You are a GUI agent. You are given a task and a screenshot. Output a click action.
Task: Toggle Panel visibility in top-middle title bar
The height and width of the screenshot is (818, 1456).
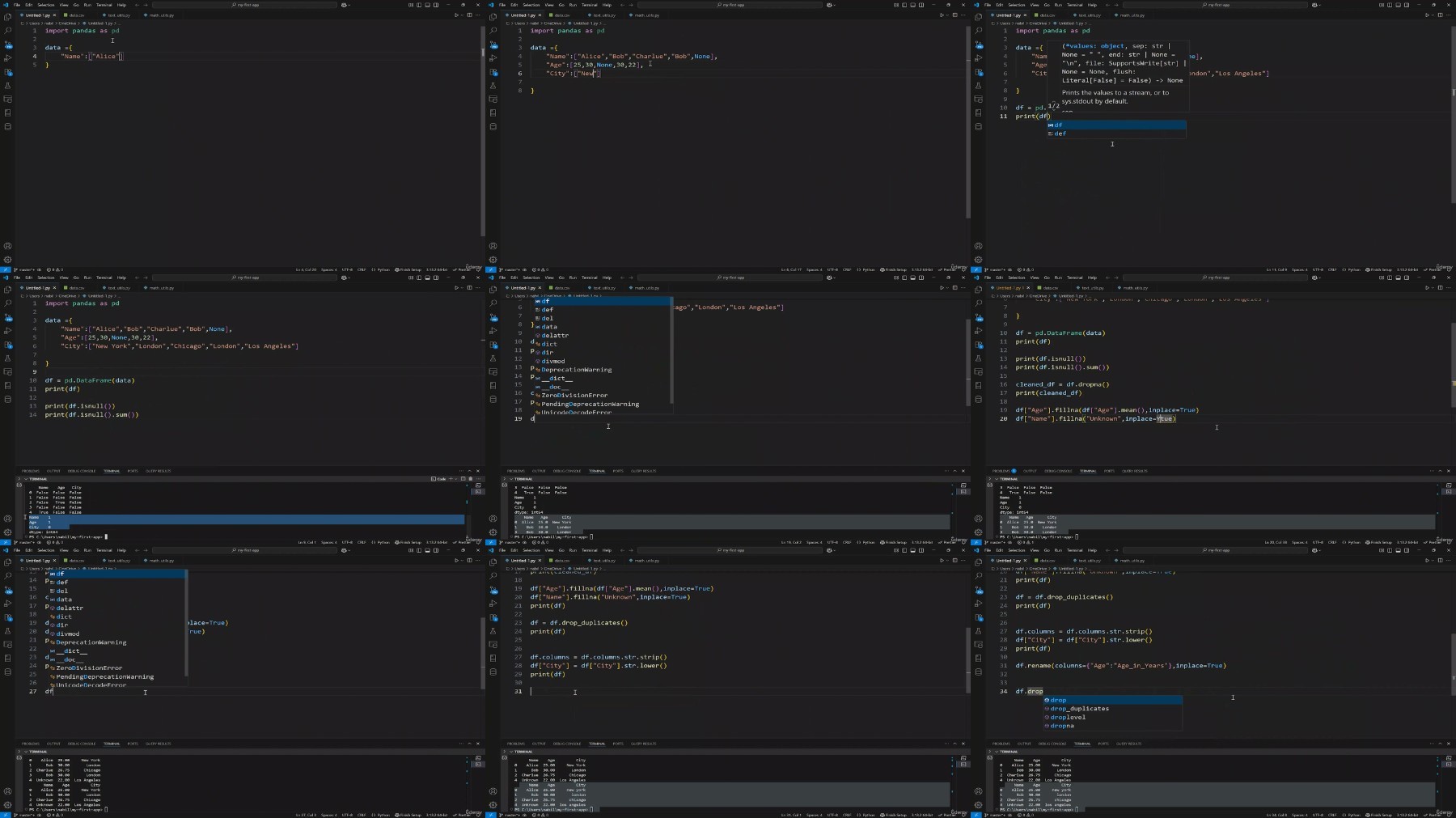pyautogui.click(x=912, y=5)
